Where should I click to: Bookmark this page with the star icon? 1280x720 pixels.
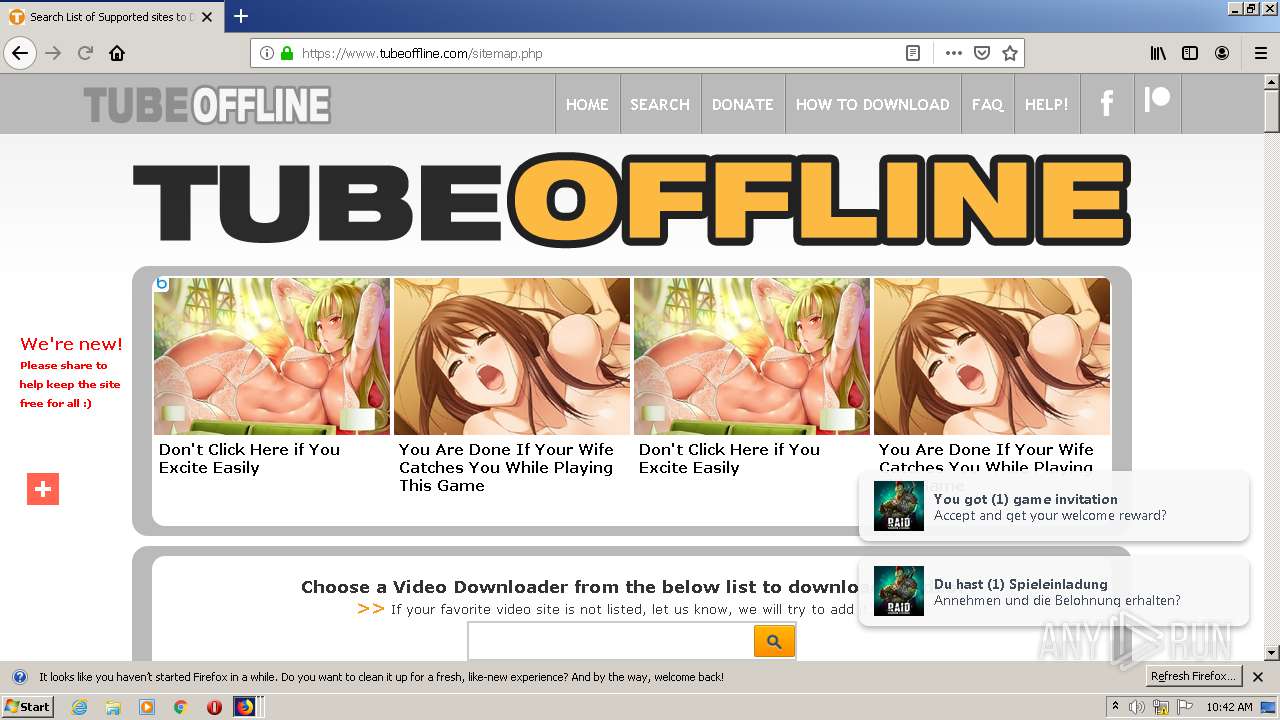coord(1010,53)
